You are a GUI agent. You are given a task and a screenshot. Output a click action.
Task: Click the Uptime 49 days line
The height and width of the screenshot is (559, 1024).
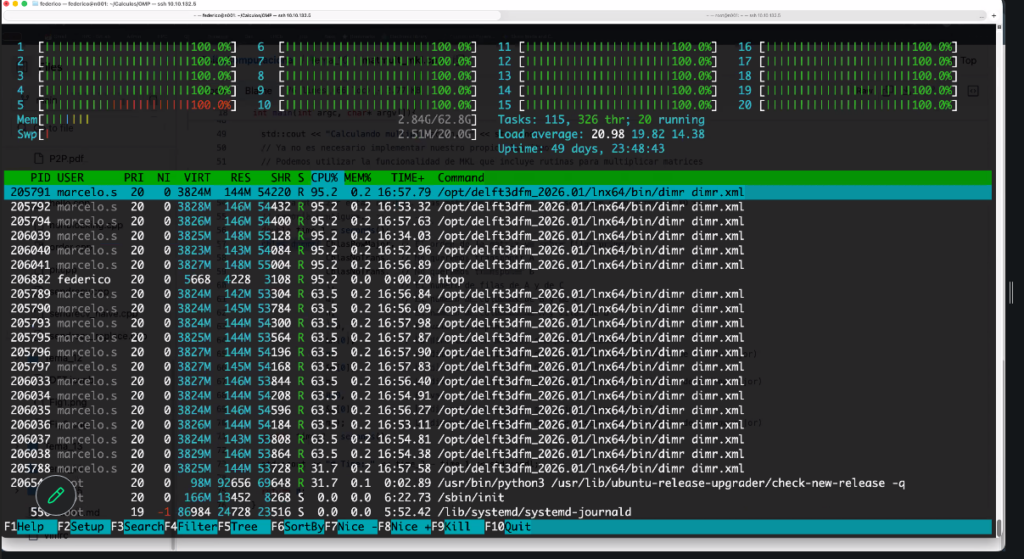pos(581,148)
